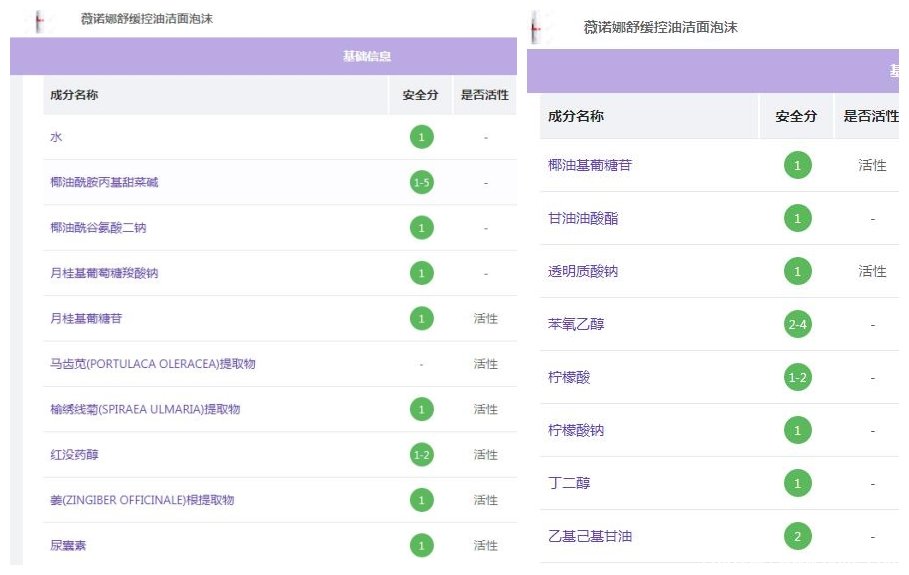Click the 1-2 safety badge beside 柠檬酸
Viewport: 909px width, 575px height.
798,377
